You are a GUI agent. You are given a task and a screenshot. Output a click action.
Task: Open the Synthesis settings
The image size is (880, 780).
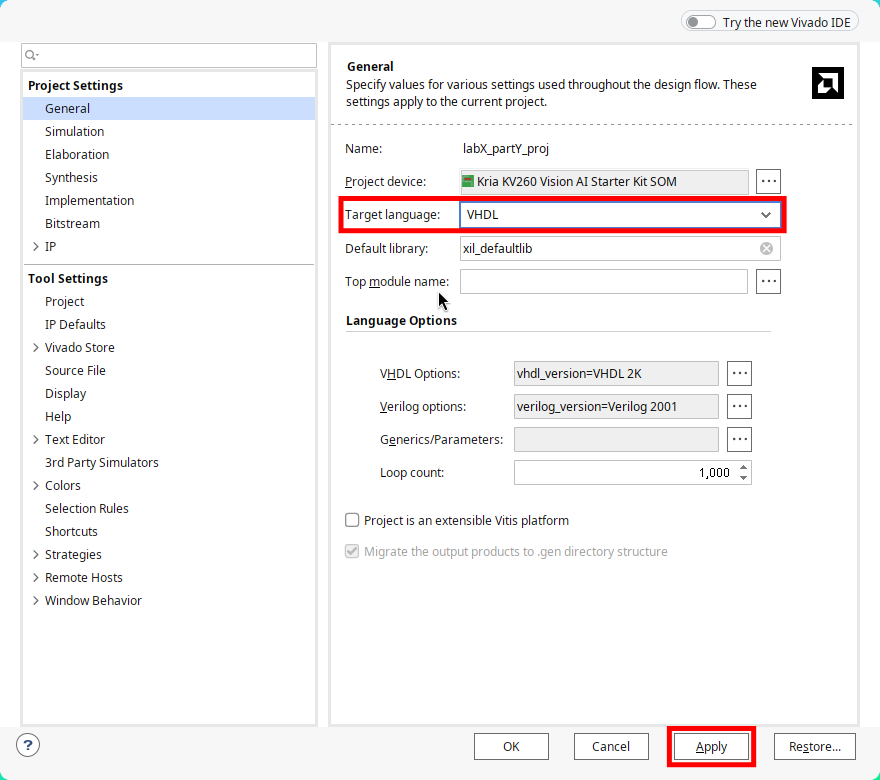71,177
